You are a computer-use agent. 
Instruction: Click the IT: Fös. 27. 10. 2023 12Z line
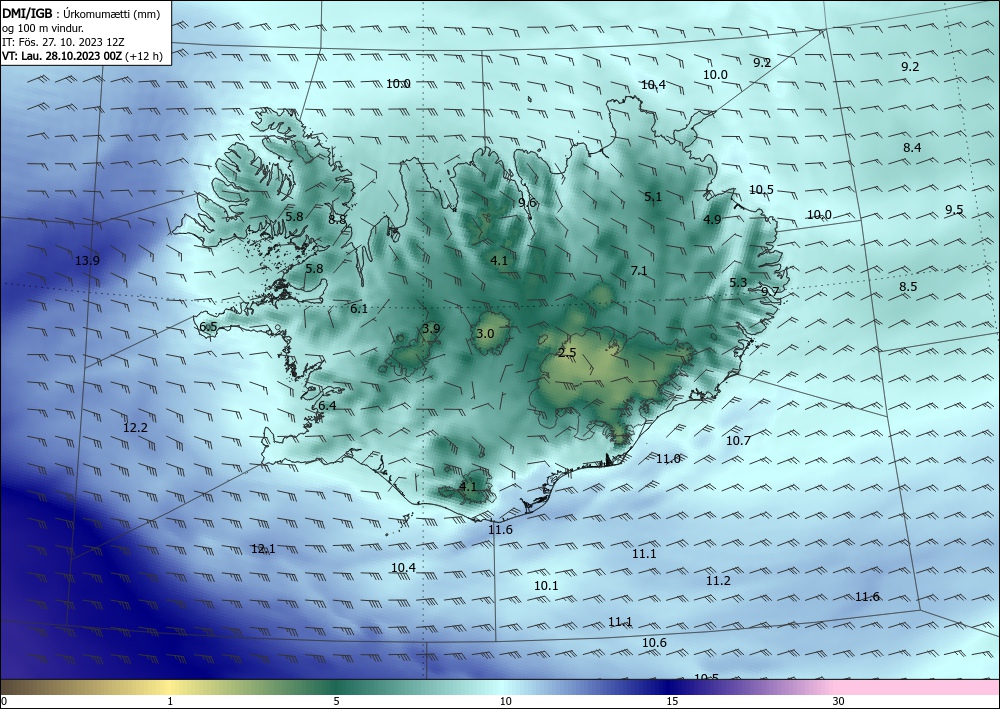[63, 42]
